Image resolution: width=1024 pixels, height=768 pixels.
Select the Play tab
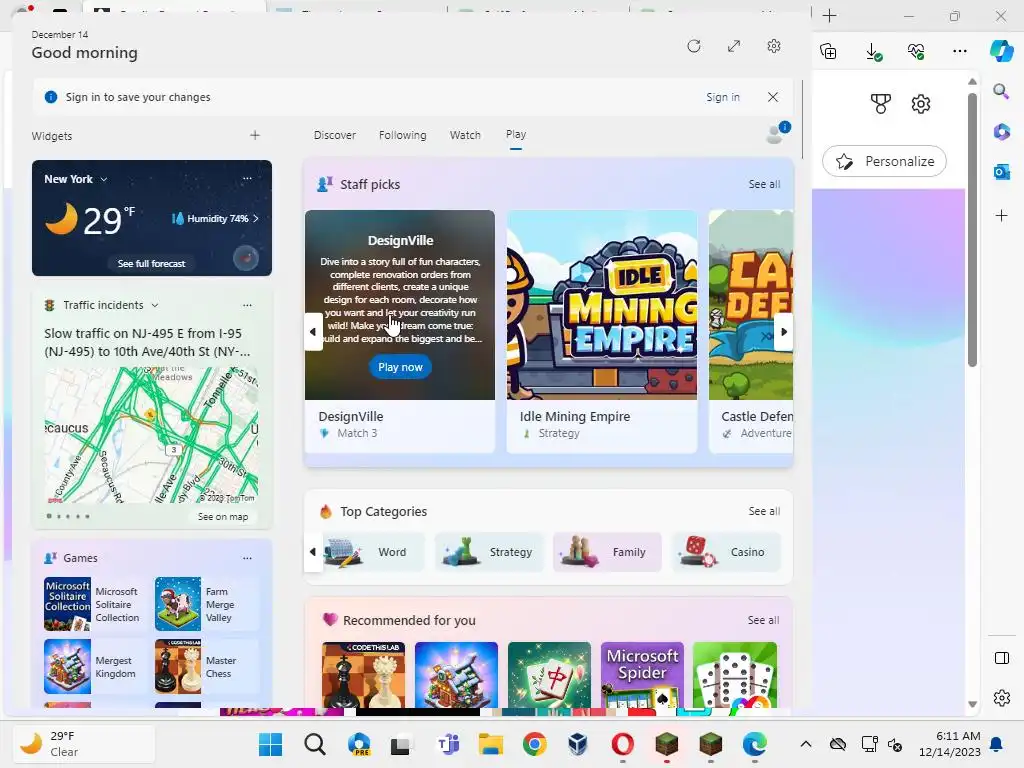click(x=515, y=135)
